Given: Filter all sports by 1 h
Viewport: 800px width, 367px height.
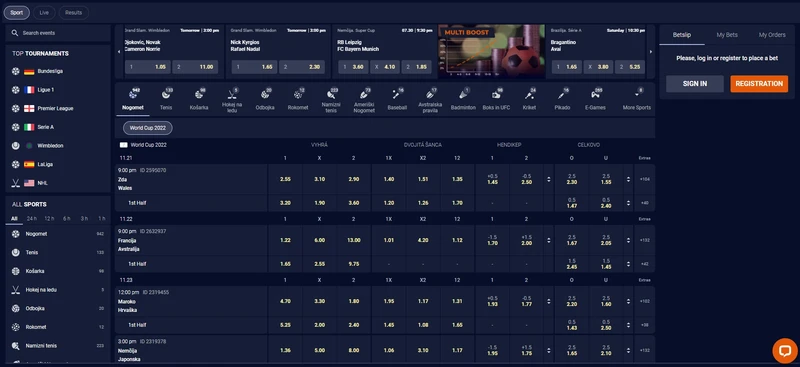Looking at the screenshot, I should click(x=102, y=218).
